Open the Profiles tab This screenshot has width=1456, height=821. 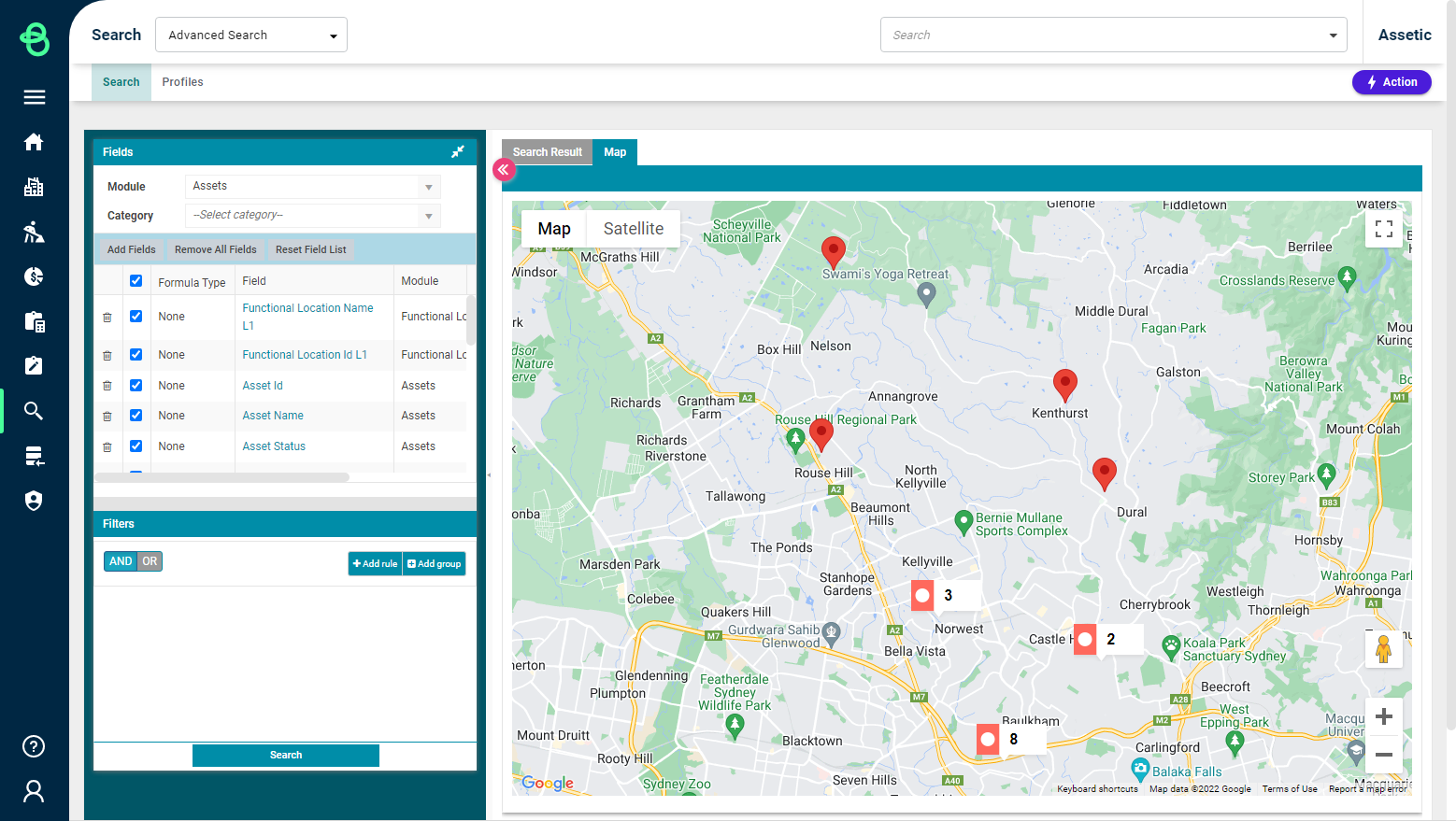[x=182, y=82]
